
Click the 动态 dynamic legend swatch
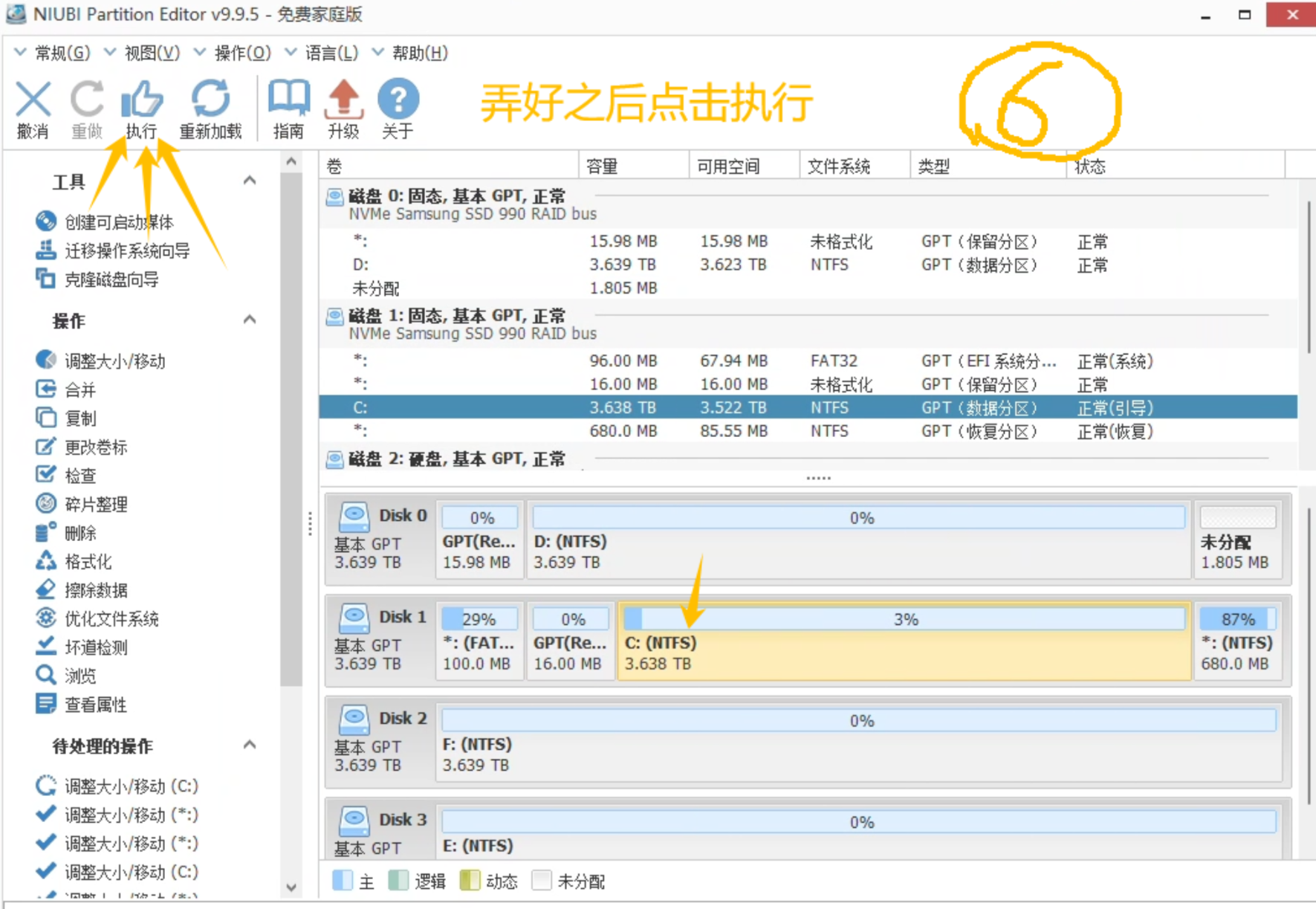click(x=470, y=881)
